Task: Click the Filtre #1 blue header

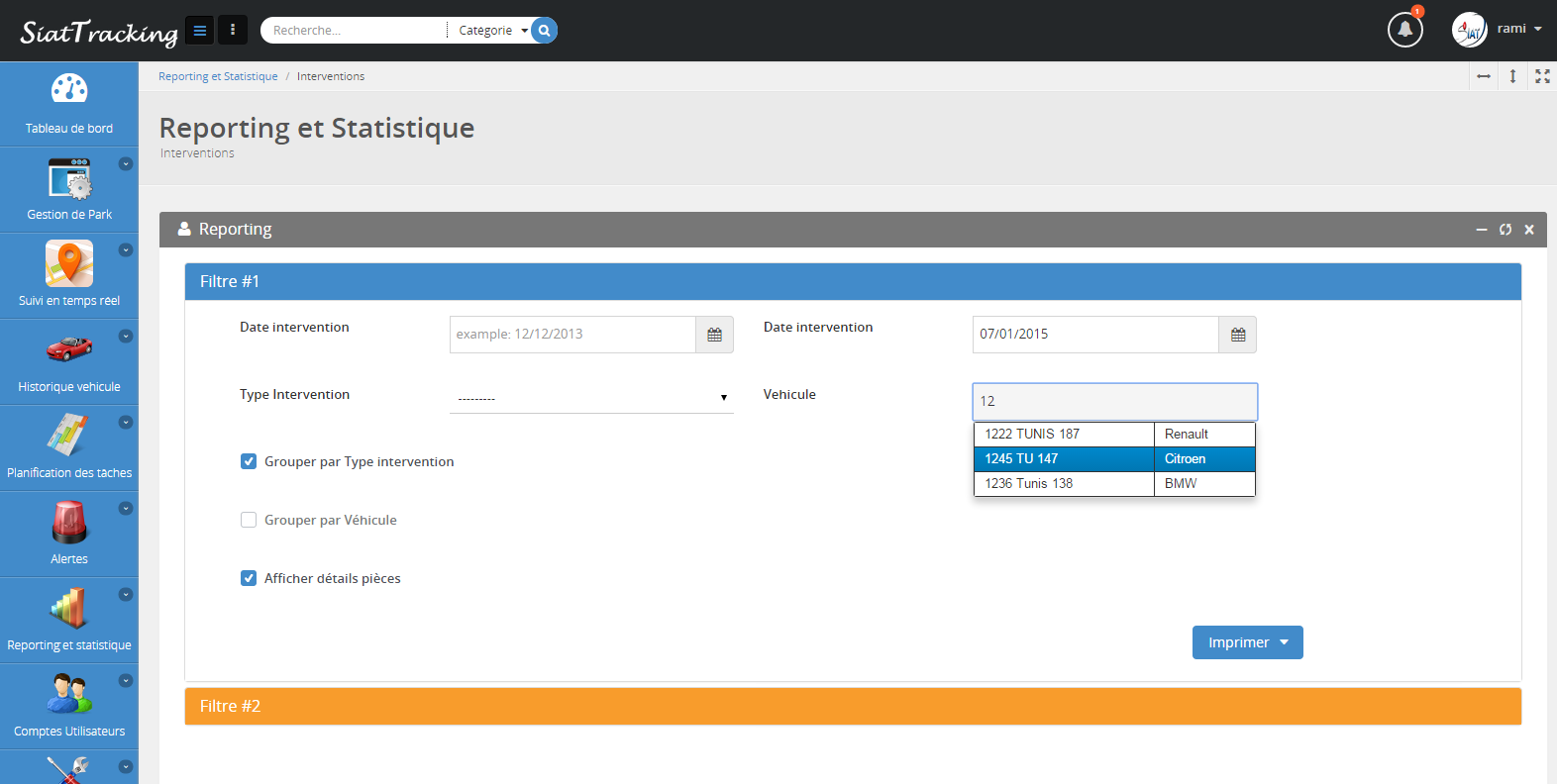Action: [853, 282]
